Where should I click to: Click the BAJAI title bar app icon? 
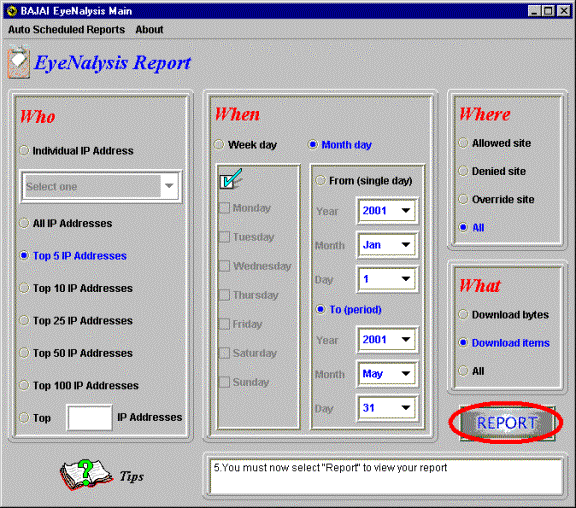tap(12, 11)
